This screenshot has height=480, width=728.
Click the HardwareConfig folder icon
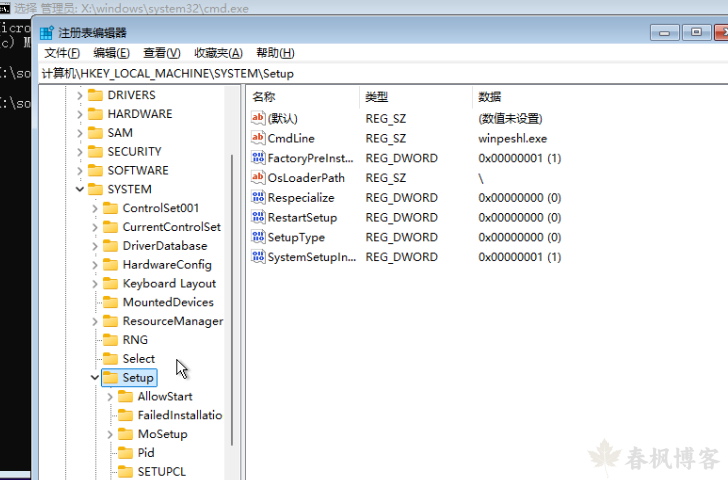[110, 265]
